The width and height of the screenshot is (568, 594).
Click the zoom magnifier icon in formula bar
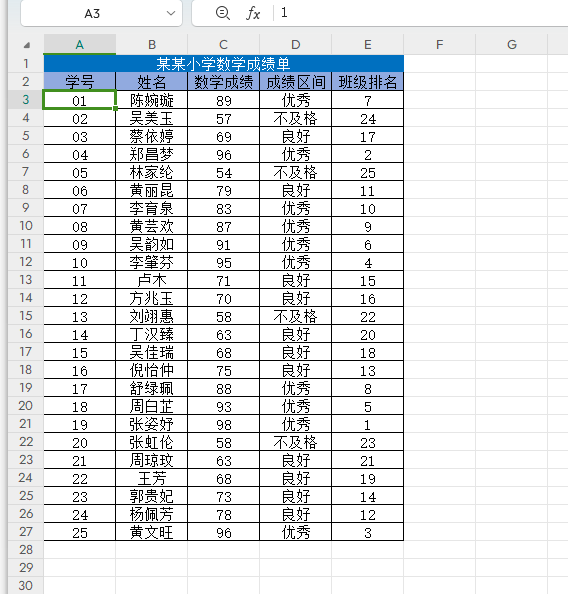(x=222, y=13)
